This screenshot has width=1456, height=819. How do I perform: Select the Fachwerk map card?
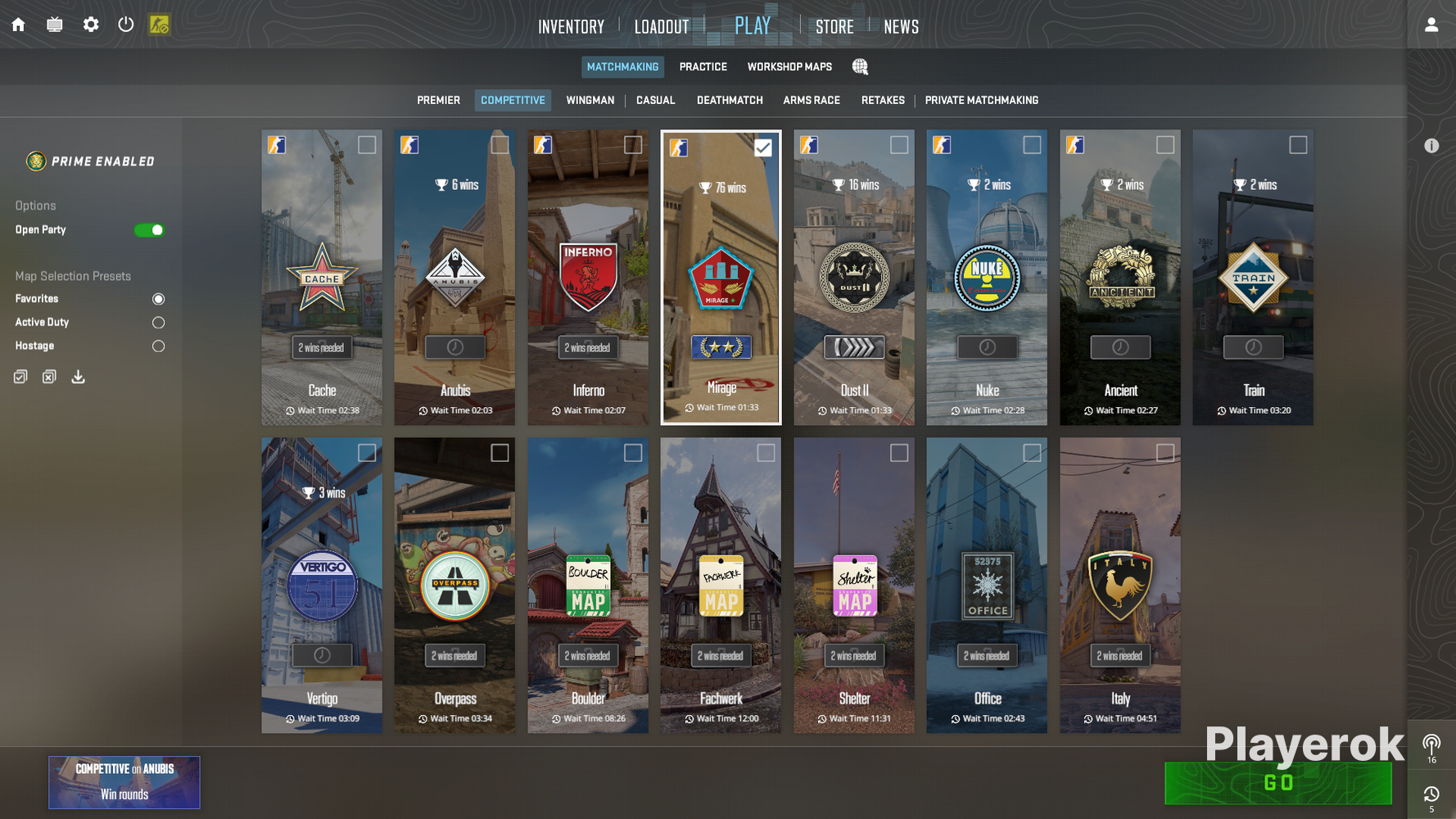[721, 585]
